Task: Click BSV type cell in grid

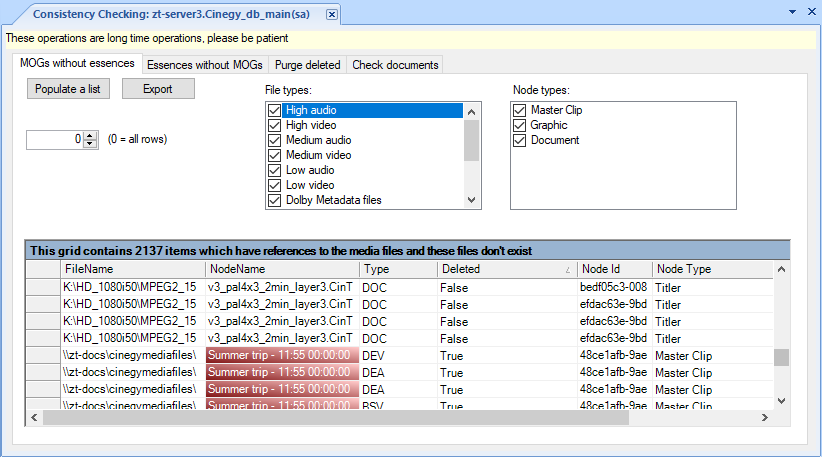Action: click(398, 405)
